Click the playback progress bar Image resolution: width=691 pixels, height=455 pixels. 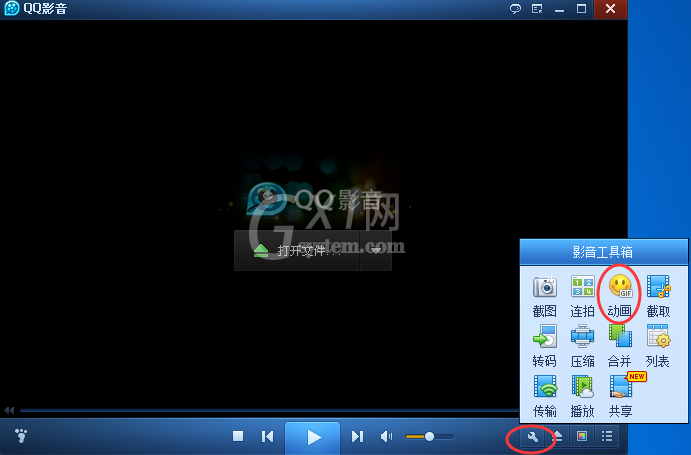click(269, 410)
